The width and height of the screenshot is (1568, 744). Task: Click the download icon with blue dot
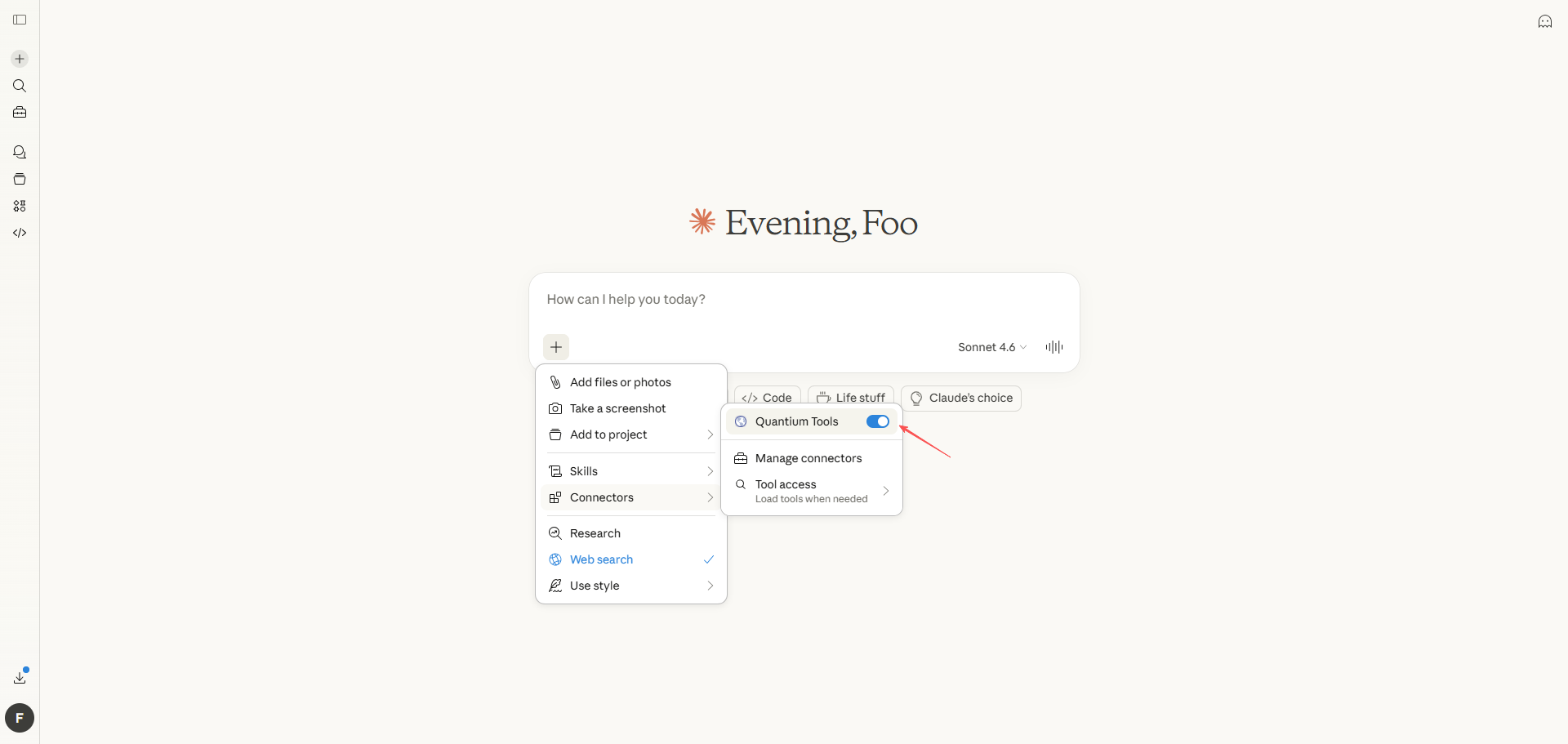20,676
